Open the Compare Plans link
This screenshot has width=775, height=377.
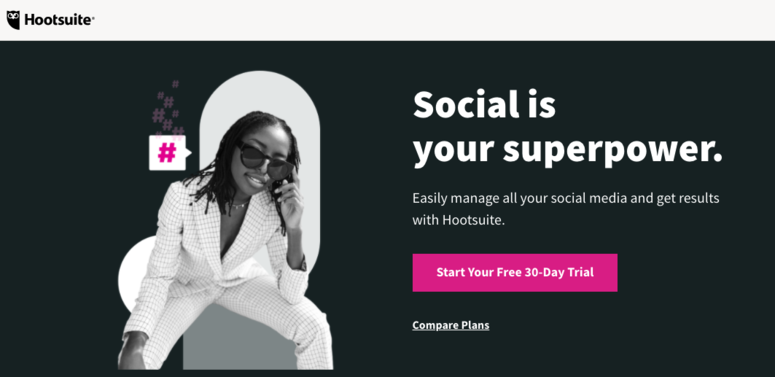pos(451,325)
